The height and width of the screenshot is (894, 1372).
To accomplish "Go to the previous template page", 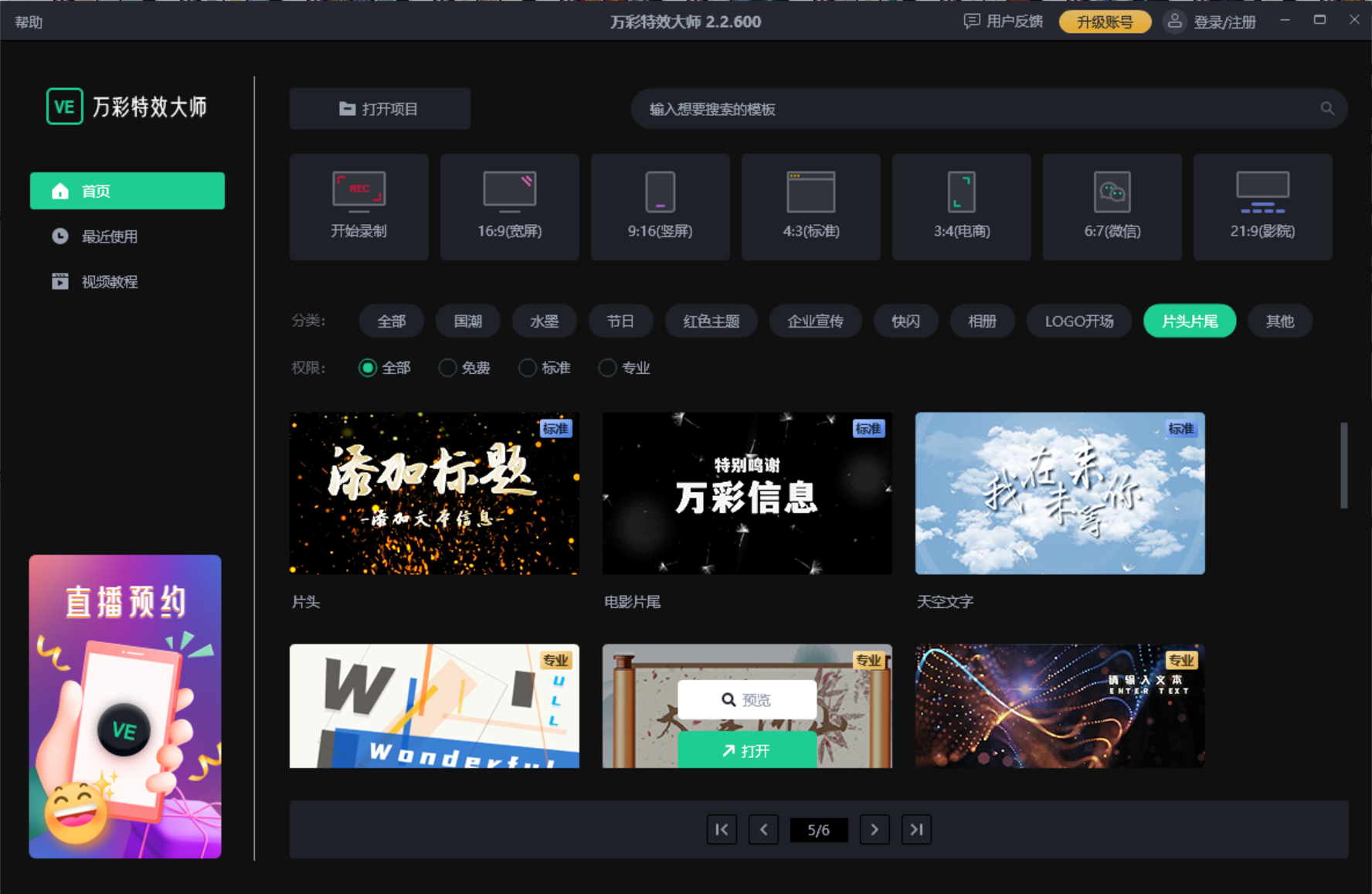I will pos(763,829).
